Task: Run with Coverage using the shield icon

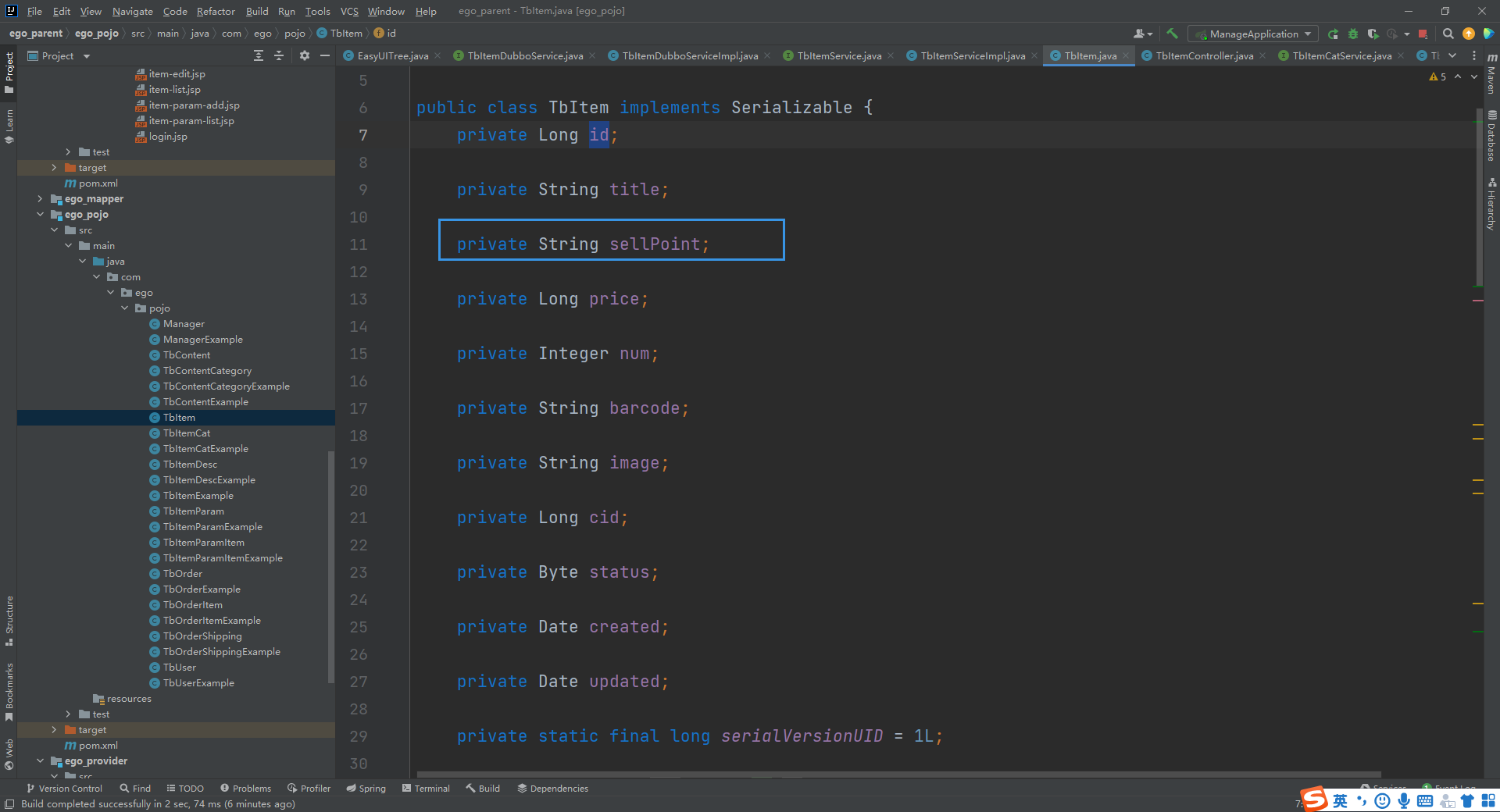Action: 1373,34
